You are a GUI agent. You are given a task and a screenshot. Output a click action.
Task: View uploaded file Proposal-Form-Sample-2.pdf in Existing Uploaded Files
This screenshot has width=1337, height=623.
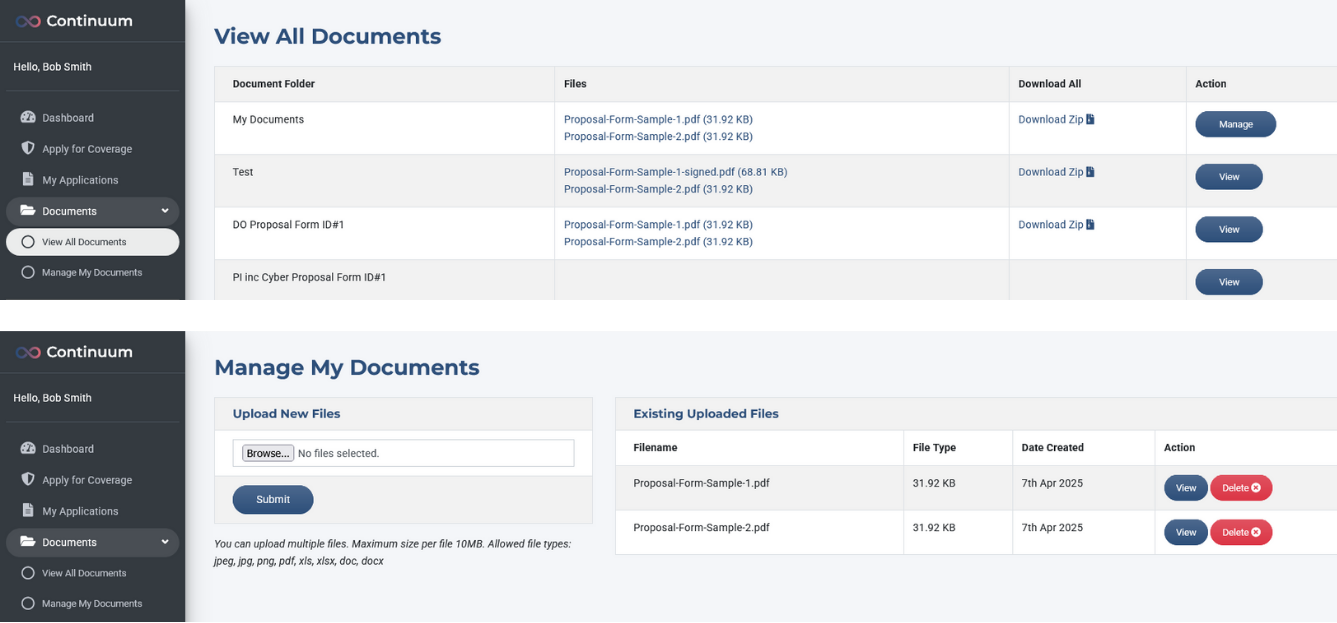click(1186, 532)
